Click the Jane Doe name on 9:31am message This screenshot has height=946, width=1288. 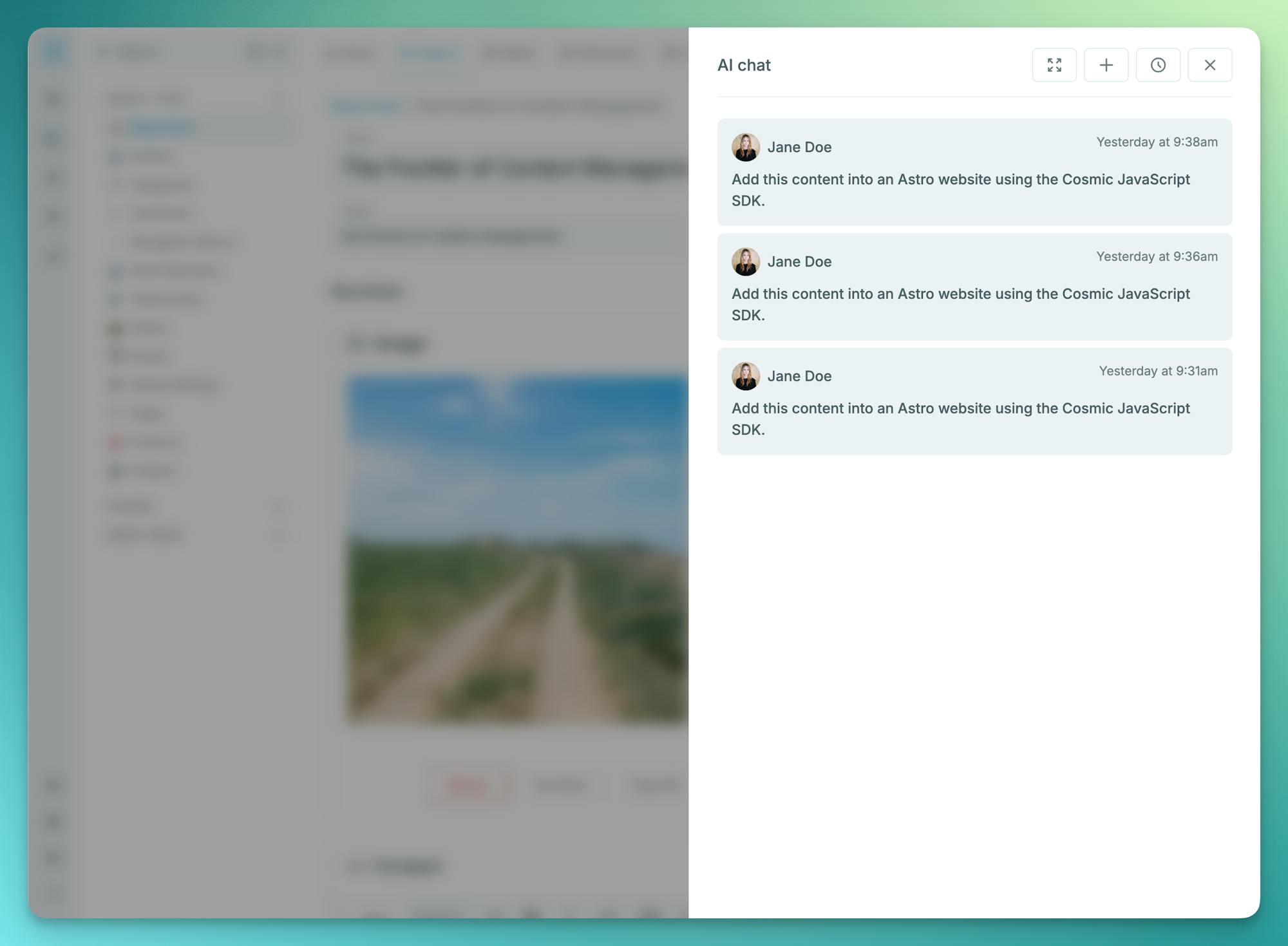point(799,377)
